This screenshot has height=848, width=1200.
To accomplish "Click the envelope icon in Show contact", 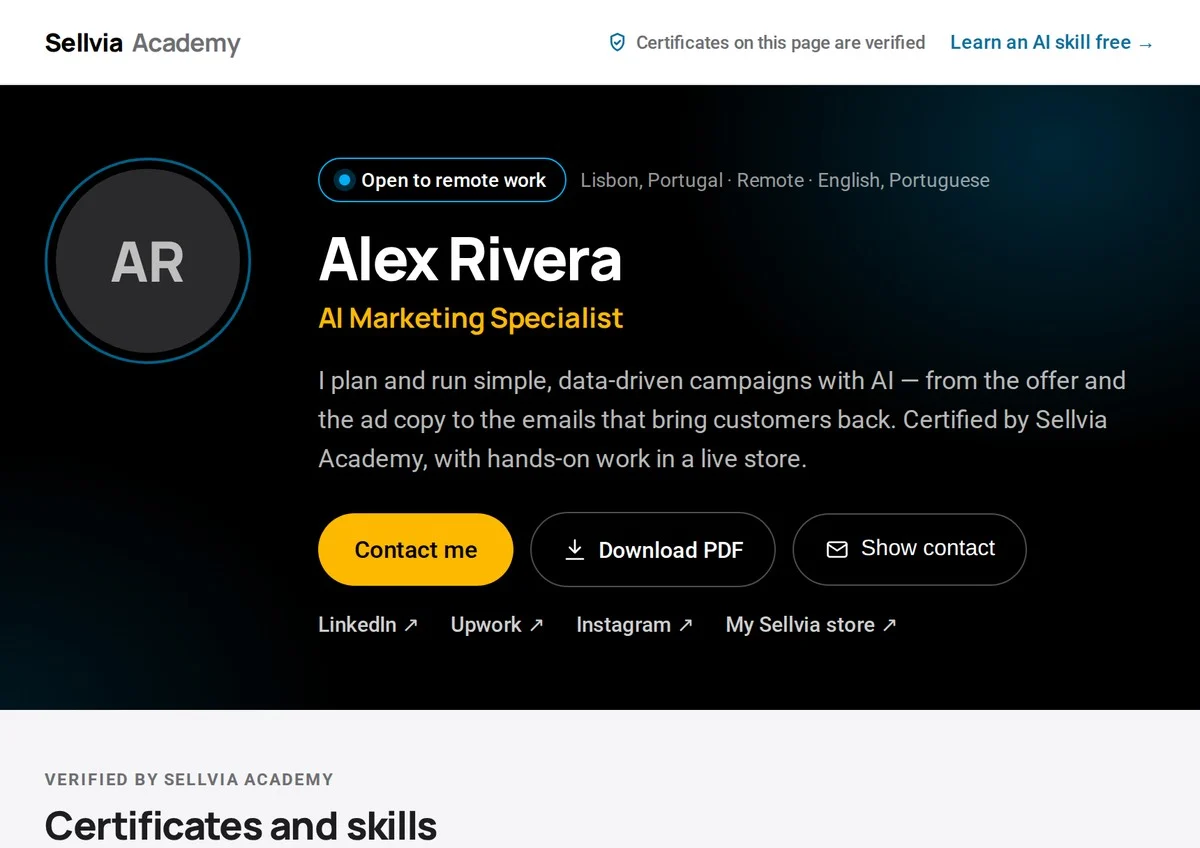I will 837,549.
